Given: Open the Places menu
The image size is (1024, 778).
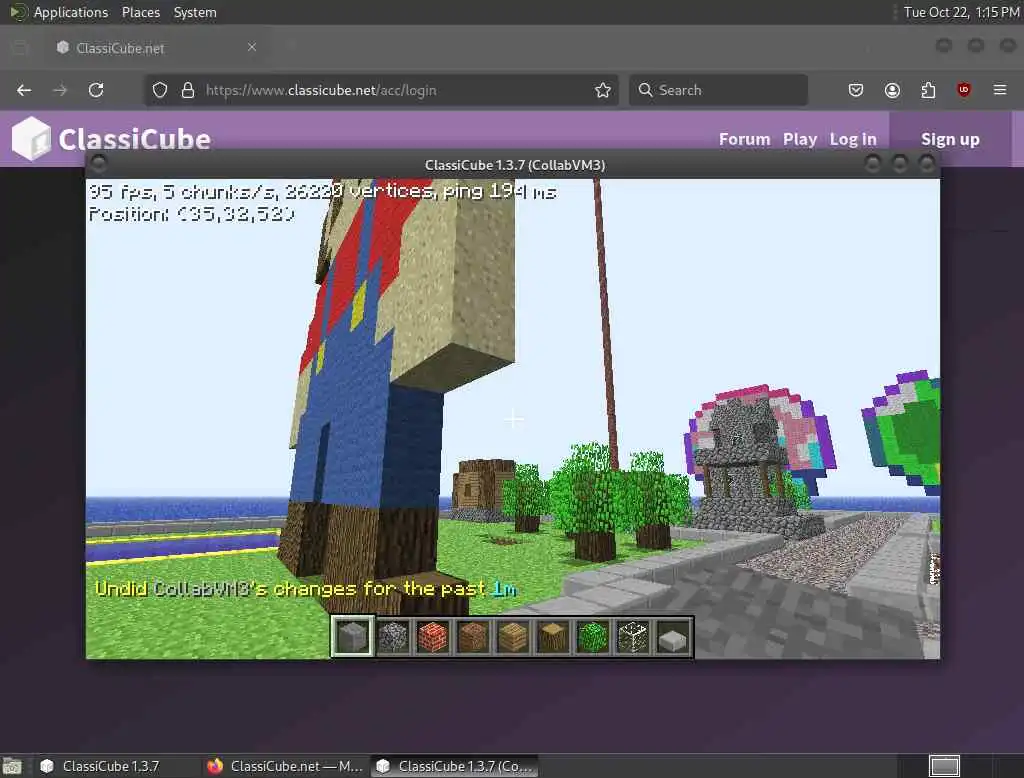Looking at the screenshot, I should tap(141, 12).
